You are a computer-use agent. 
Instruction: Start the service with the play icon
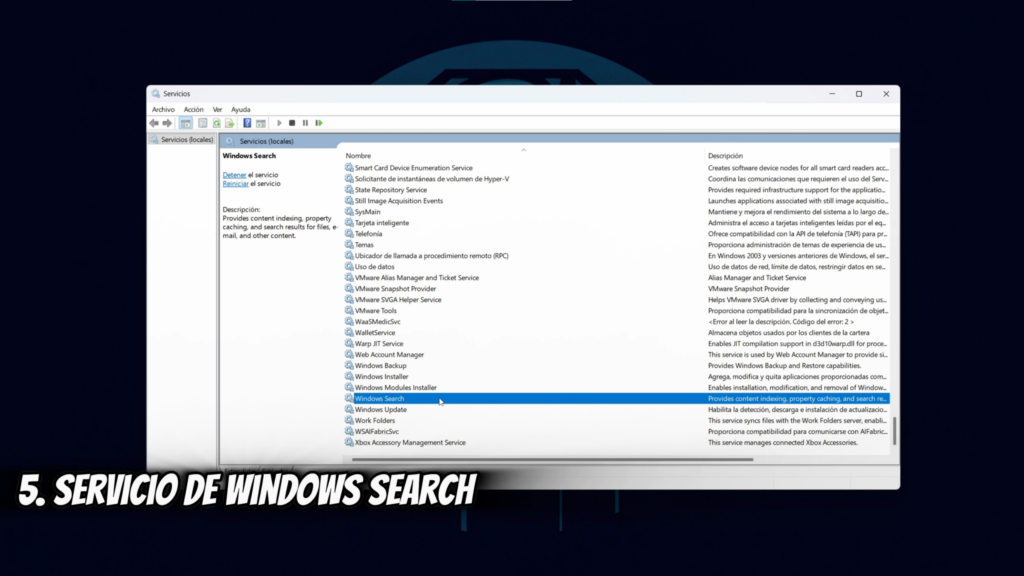point(280,122)
